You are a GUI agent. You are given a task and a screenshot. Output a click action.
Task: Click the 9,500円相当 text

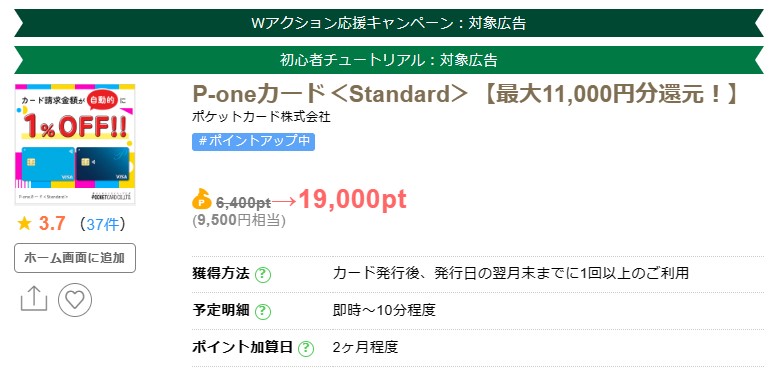(x=239, y=221)
